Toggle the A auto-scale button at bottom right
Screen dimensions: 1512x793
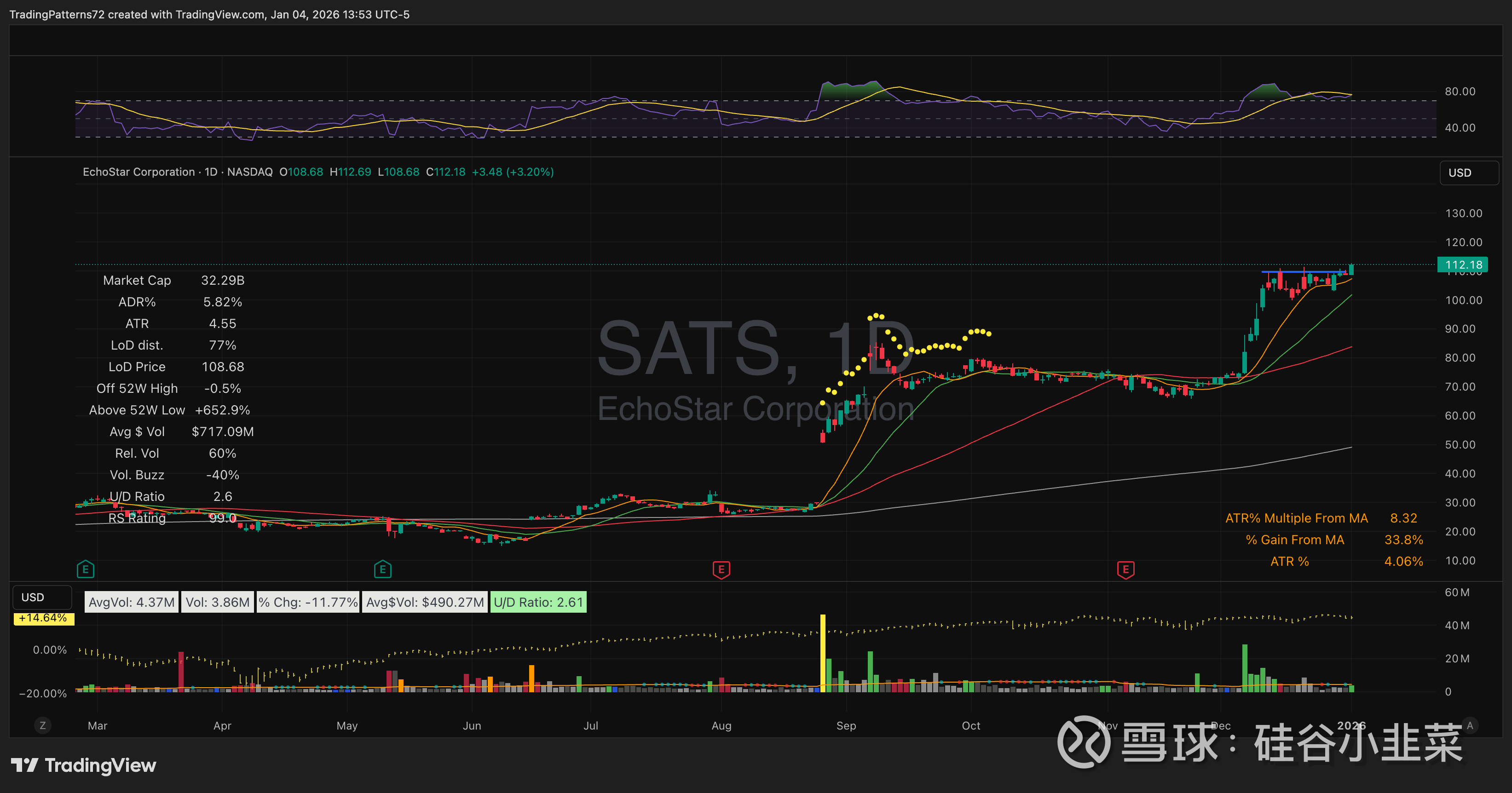point(1470,725)
